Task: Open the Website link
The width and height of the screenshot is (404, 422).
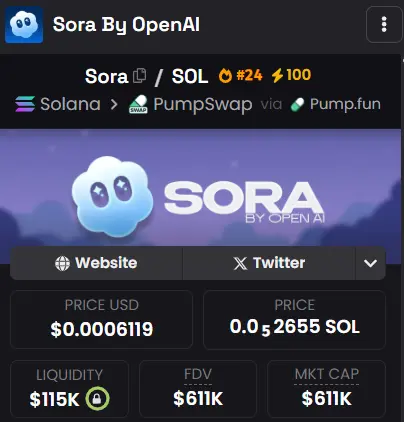Action: click(96, 263)
